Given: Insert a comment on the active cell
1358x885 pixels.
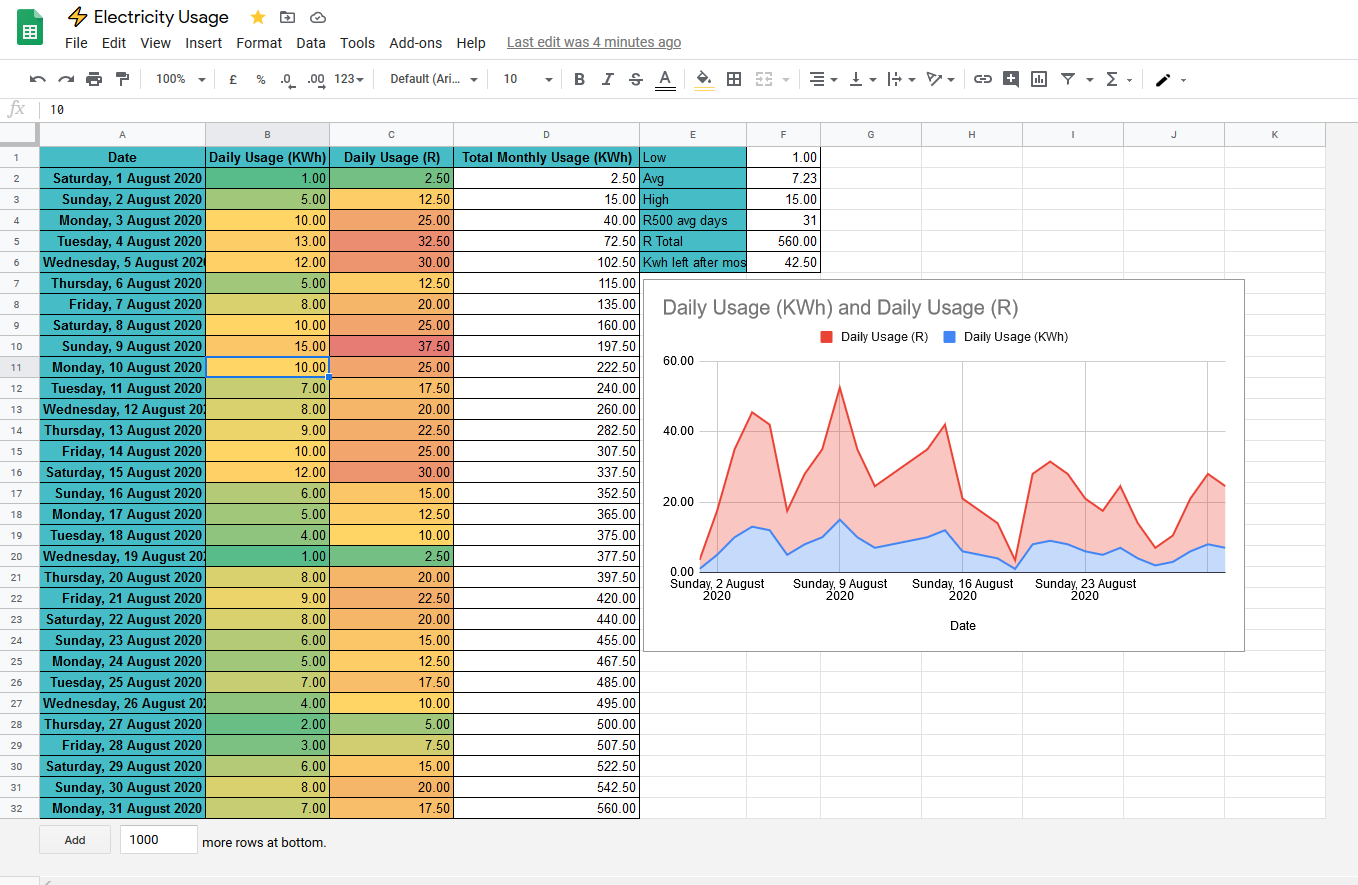Looking at the screenshot, I should tap(1012, 78).
